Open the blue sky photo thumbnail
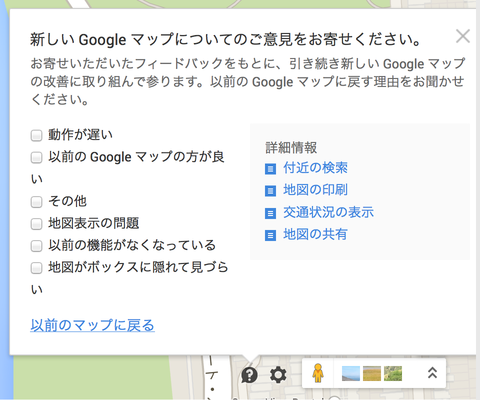 tap(351, 373)
